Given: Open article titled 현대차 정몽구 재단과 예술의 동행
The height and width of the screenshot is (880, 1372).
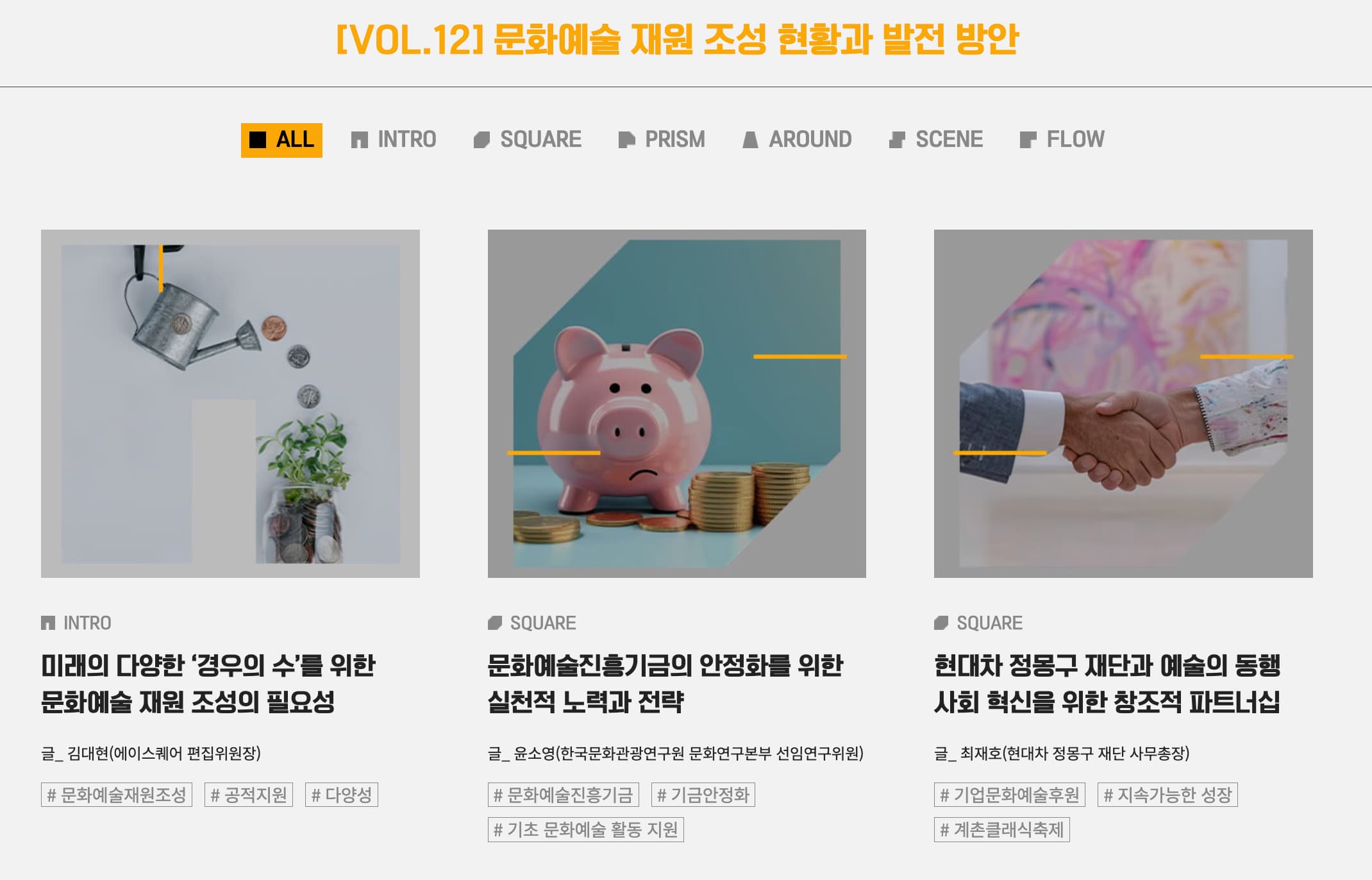Looking at the screenshot, I should (x=1107, y=666).
